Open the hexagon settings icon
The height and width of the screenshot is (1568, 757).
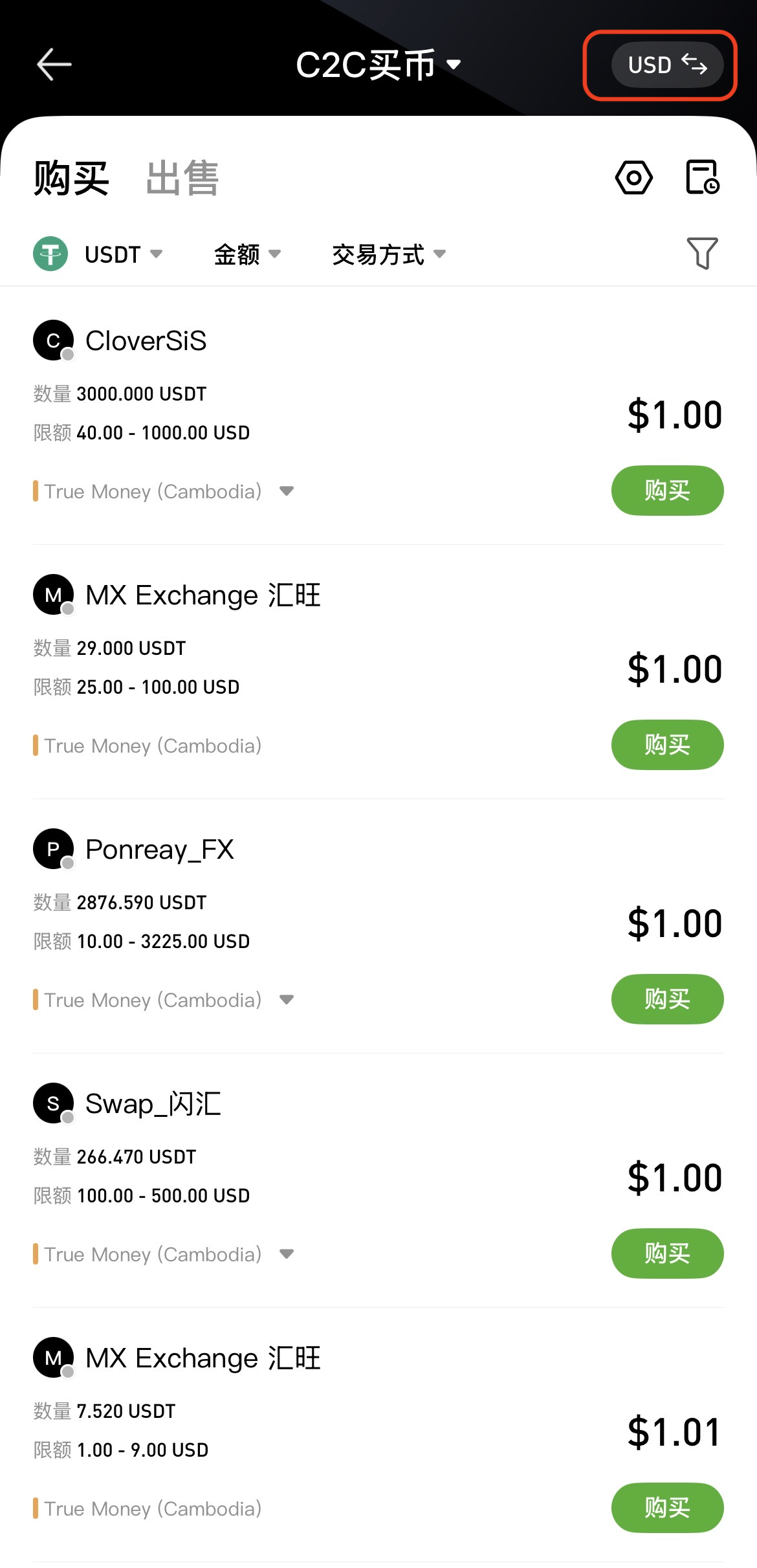click(x=634, y=177)
